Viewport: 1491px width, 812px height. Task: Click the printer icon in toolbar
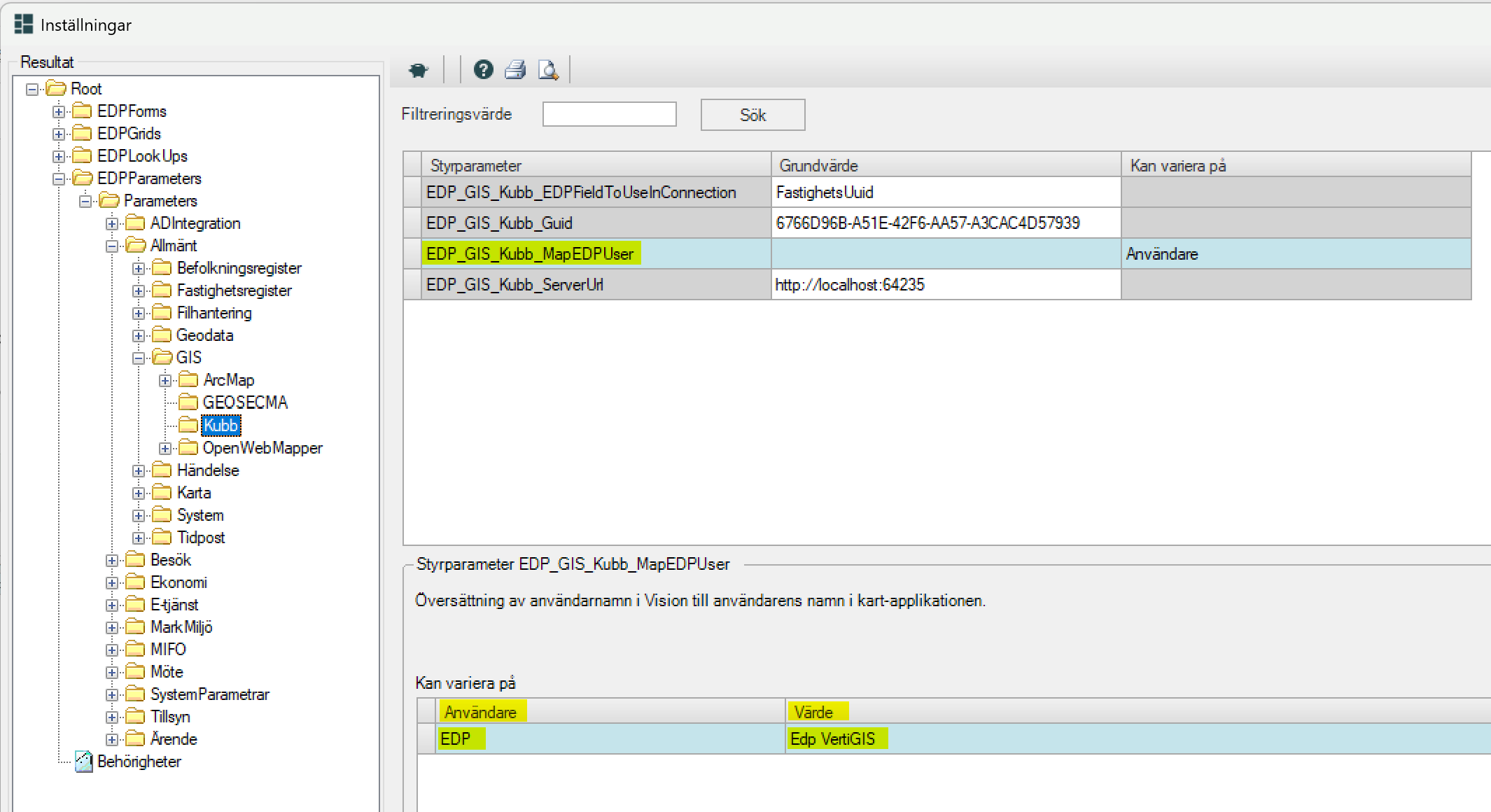(x=515, y=70)
